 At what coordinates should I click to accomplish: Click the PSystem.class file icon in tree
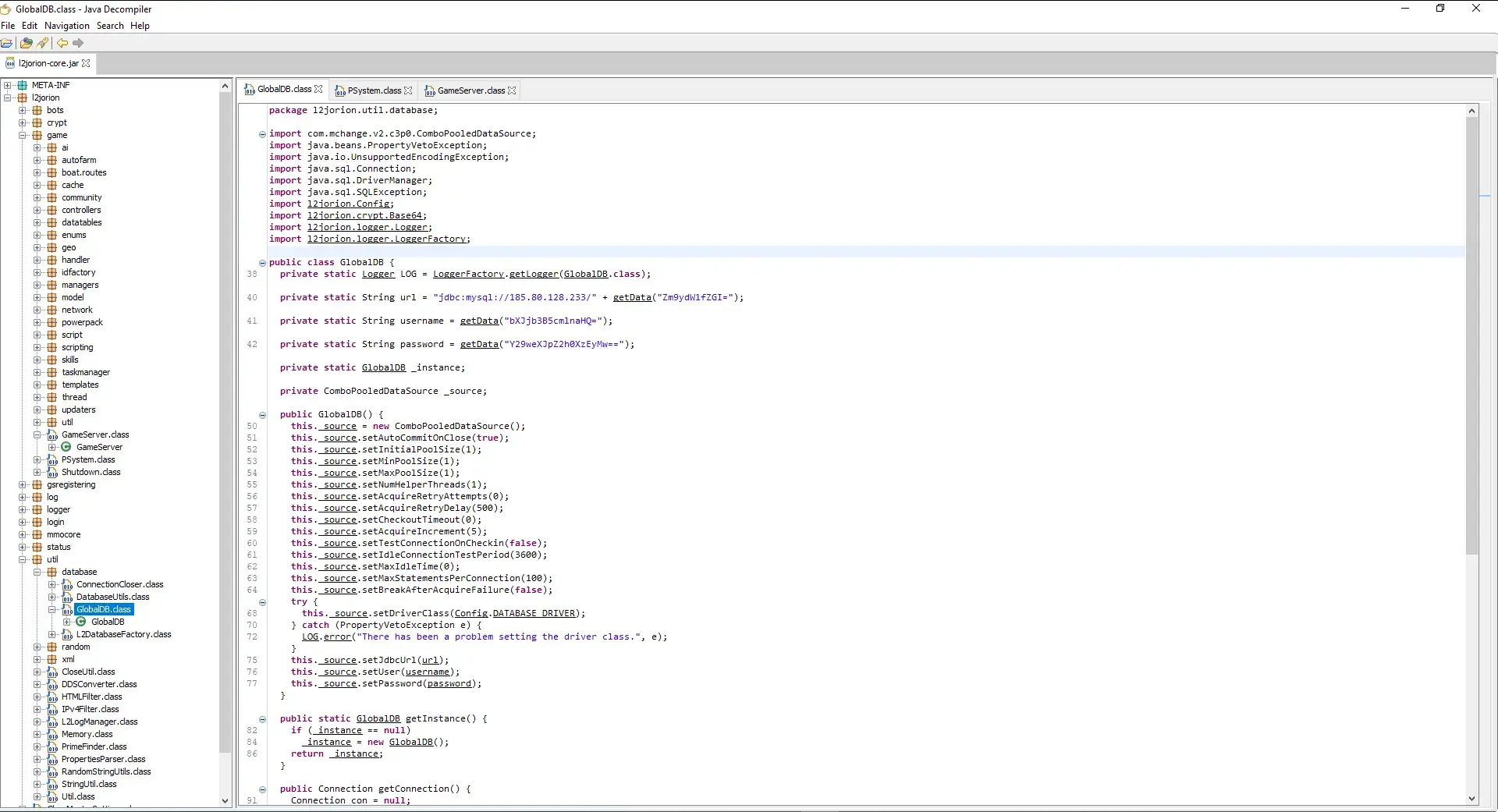[x=51, y=459]
